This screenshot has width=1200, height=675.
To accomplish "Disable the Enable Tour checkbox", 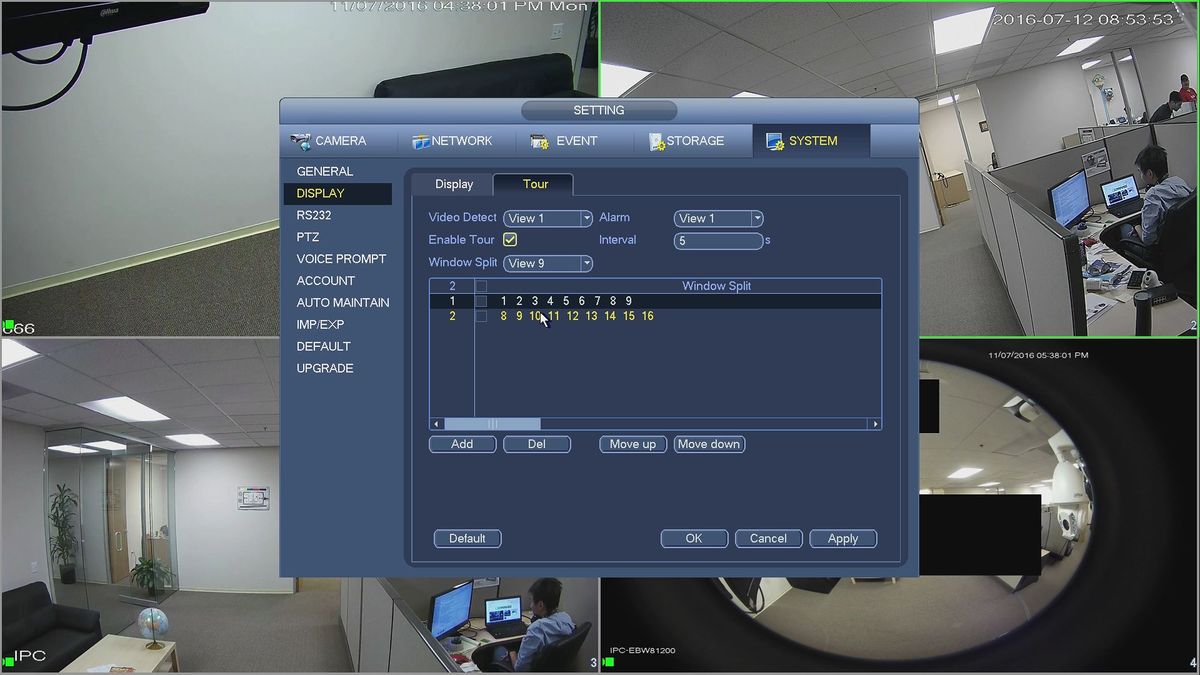I will click(510, 240).
